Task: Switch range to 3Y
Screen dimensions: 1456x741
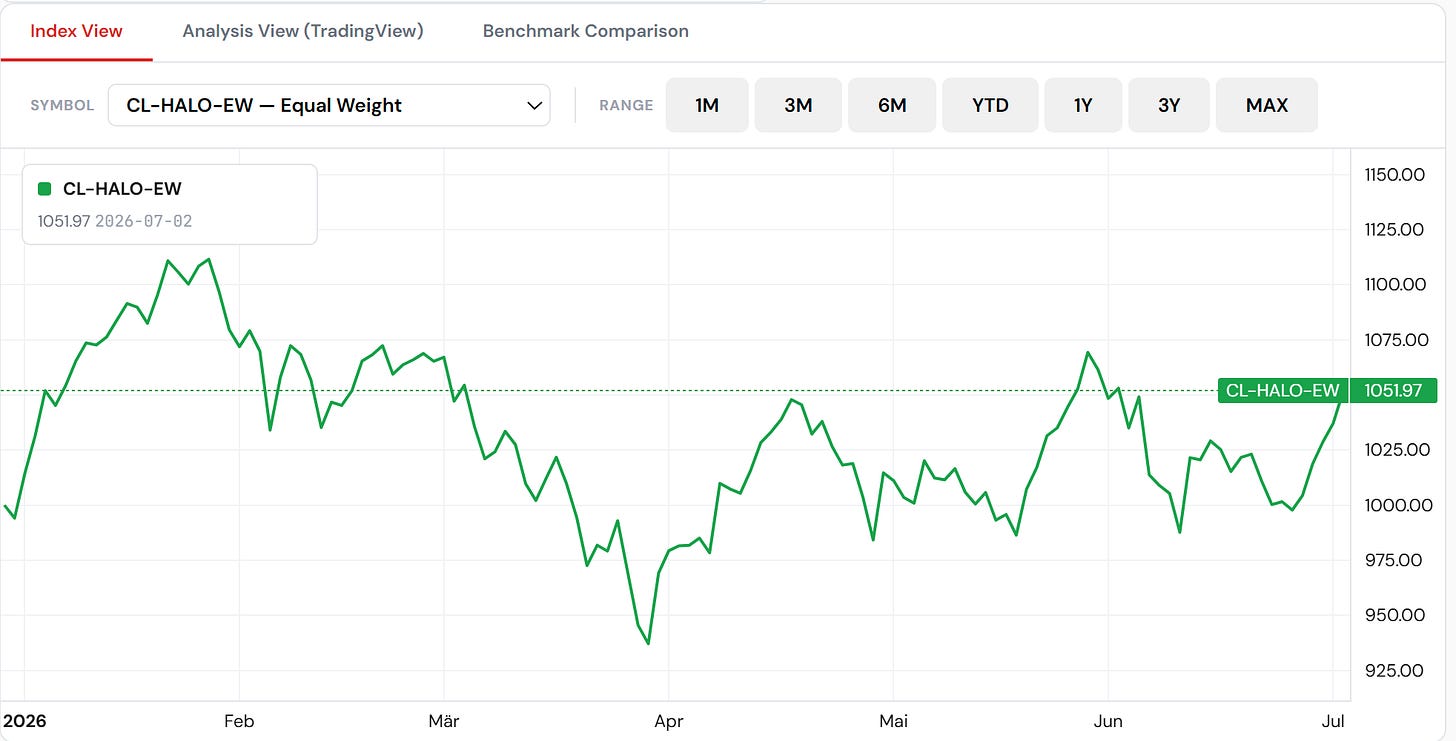Action: click(x=1169, y=105)
